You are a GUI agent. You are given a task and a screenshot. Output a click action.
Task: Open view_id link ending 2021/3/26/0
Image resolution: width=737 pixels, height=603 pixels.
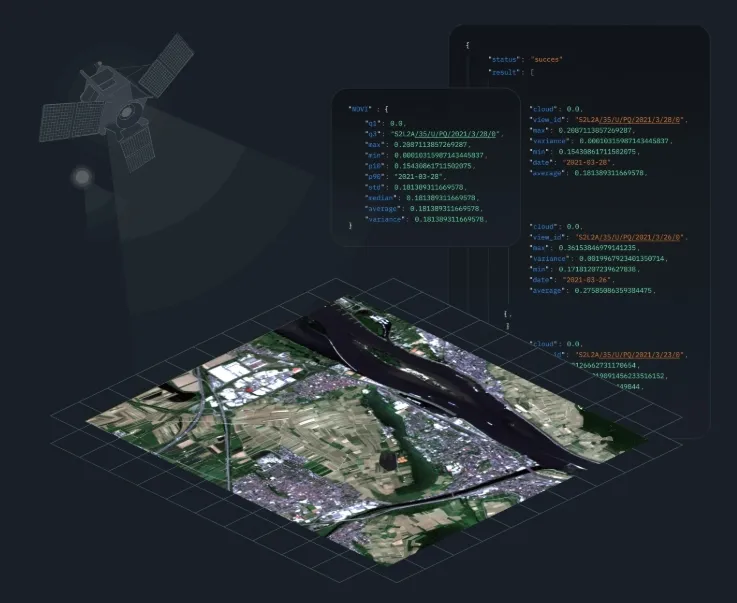[630, 237]
